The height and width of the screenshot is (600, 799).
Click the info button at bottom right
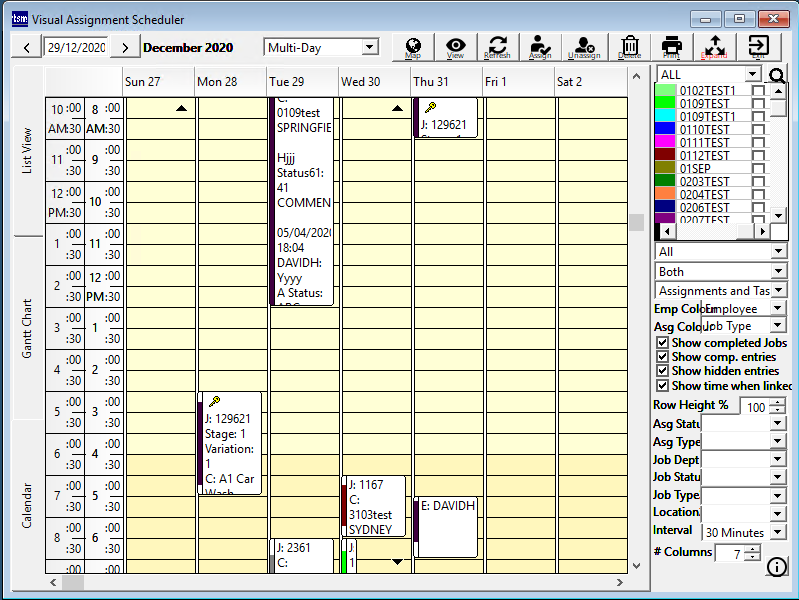click(x=776, y=568)
